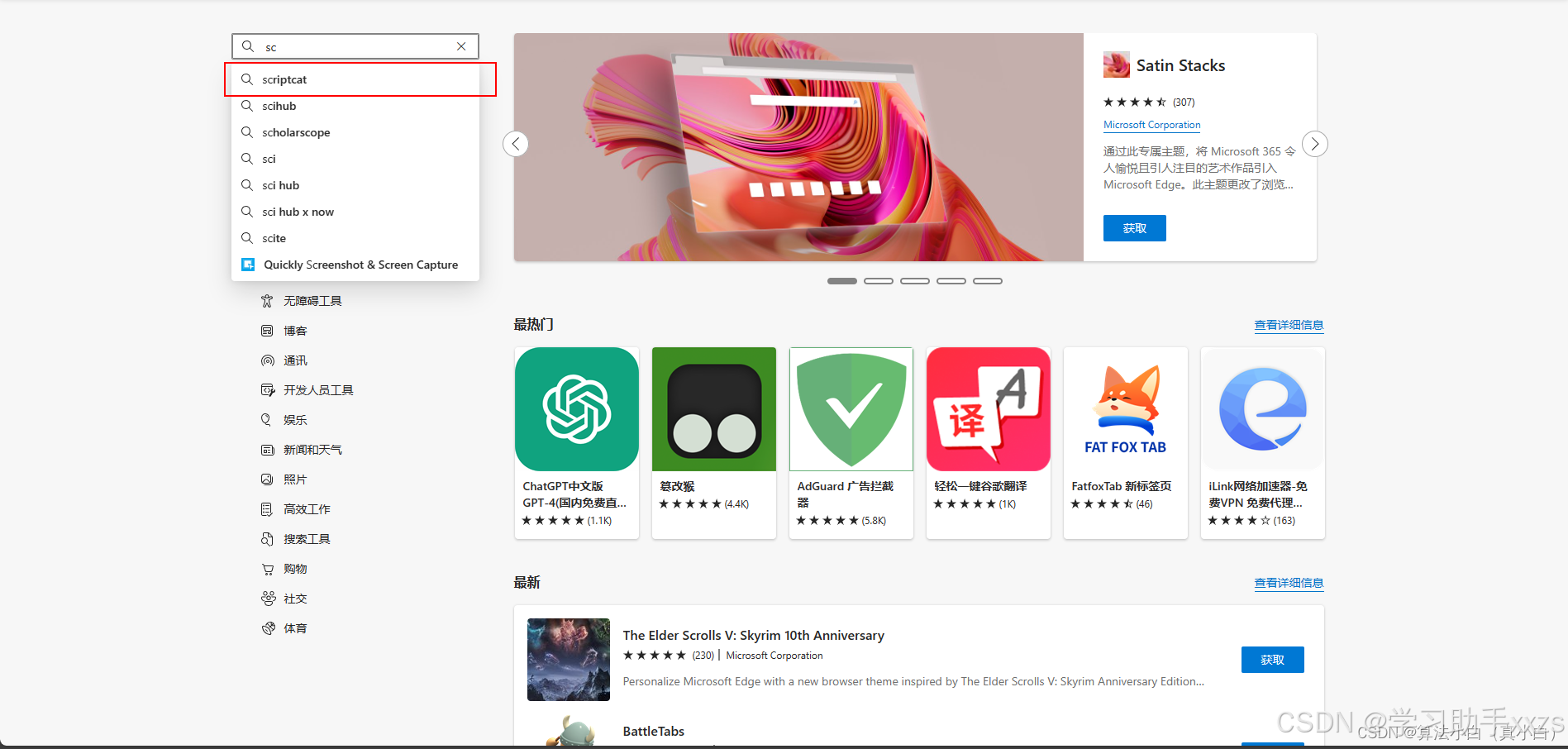Open Microsoft Corporation publisher link under Satin Stacks

(x=1152, y=125)
